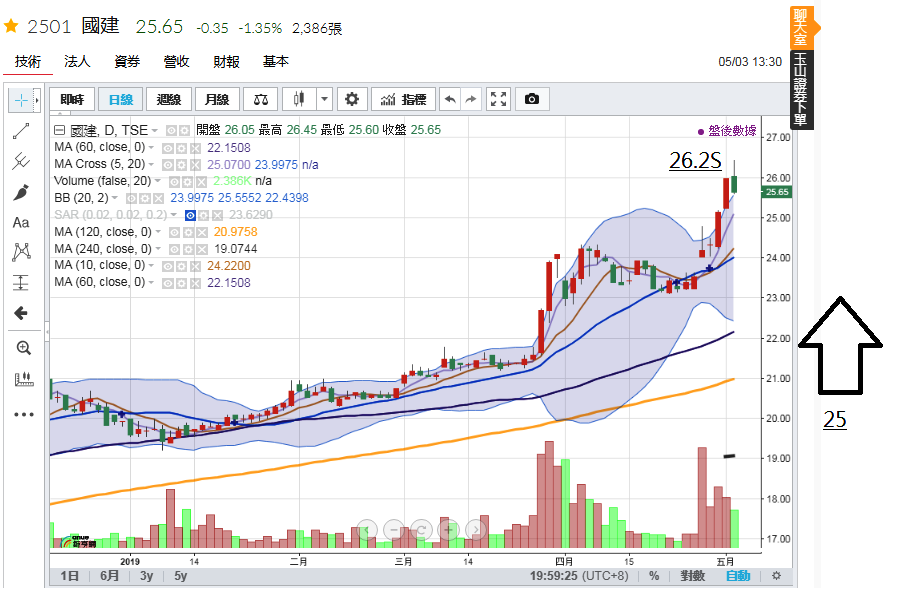Select the ruler measure tool in sidebar

coord(24,379)
